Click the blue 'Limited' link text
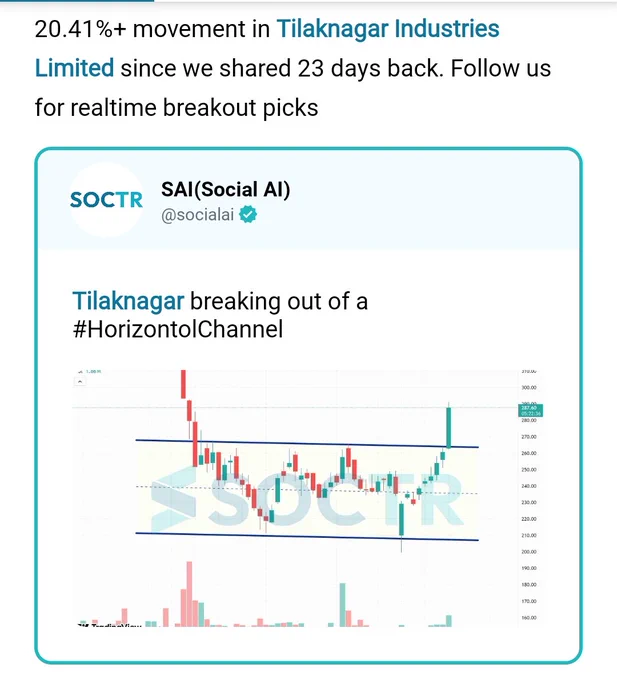The image size is (617, 680). [74, 68]
